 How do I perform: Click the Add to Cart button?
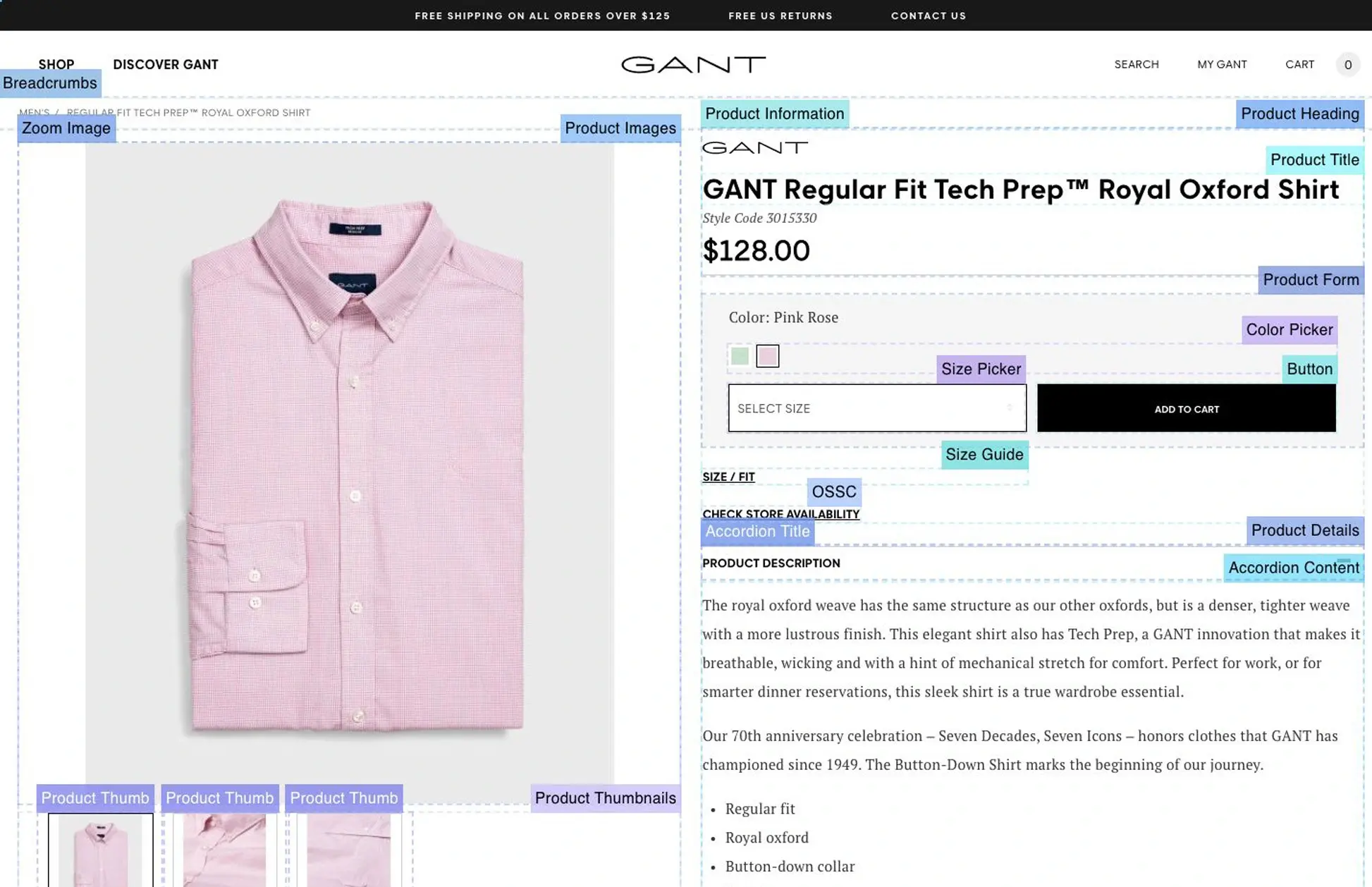pyautogui.click(x=1186, y=408)
